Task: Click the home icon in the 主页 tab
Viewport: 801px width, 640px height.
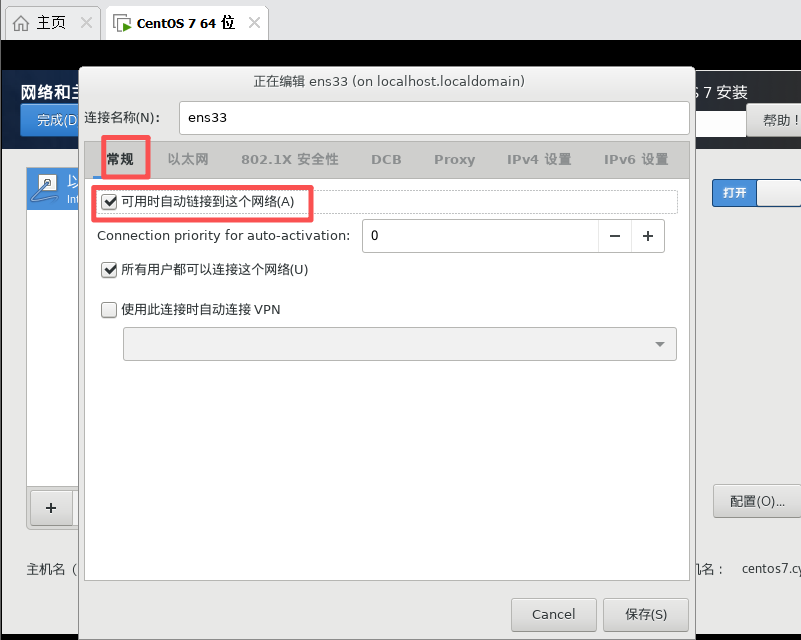Action: [21, 23]
